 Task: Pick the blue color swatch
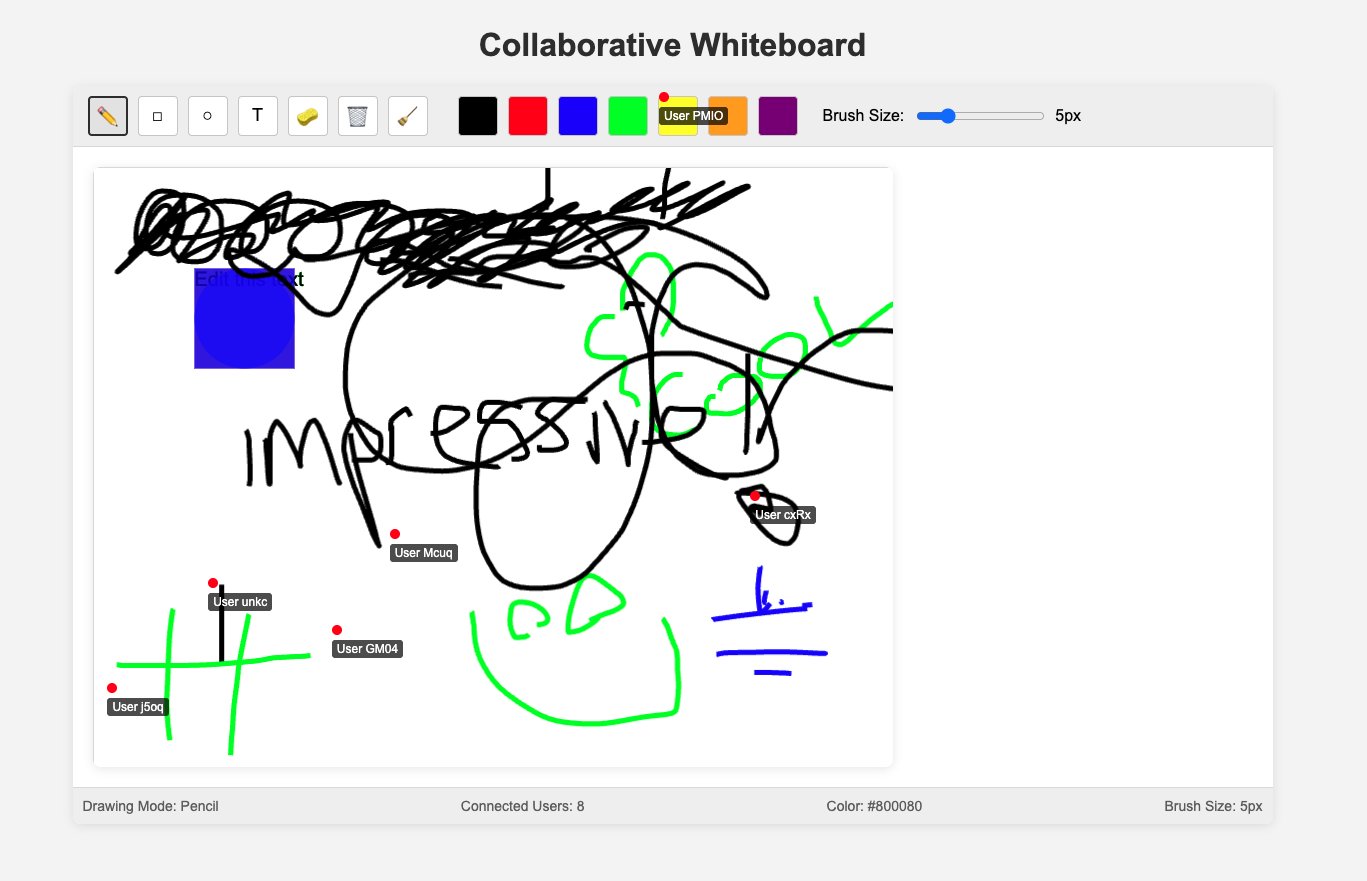(578, 116)
